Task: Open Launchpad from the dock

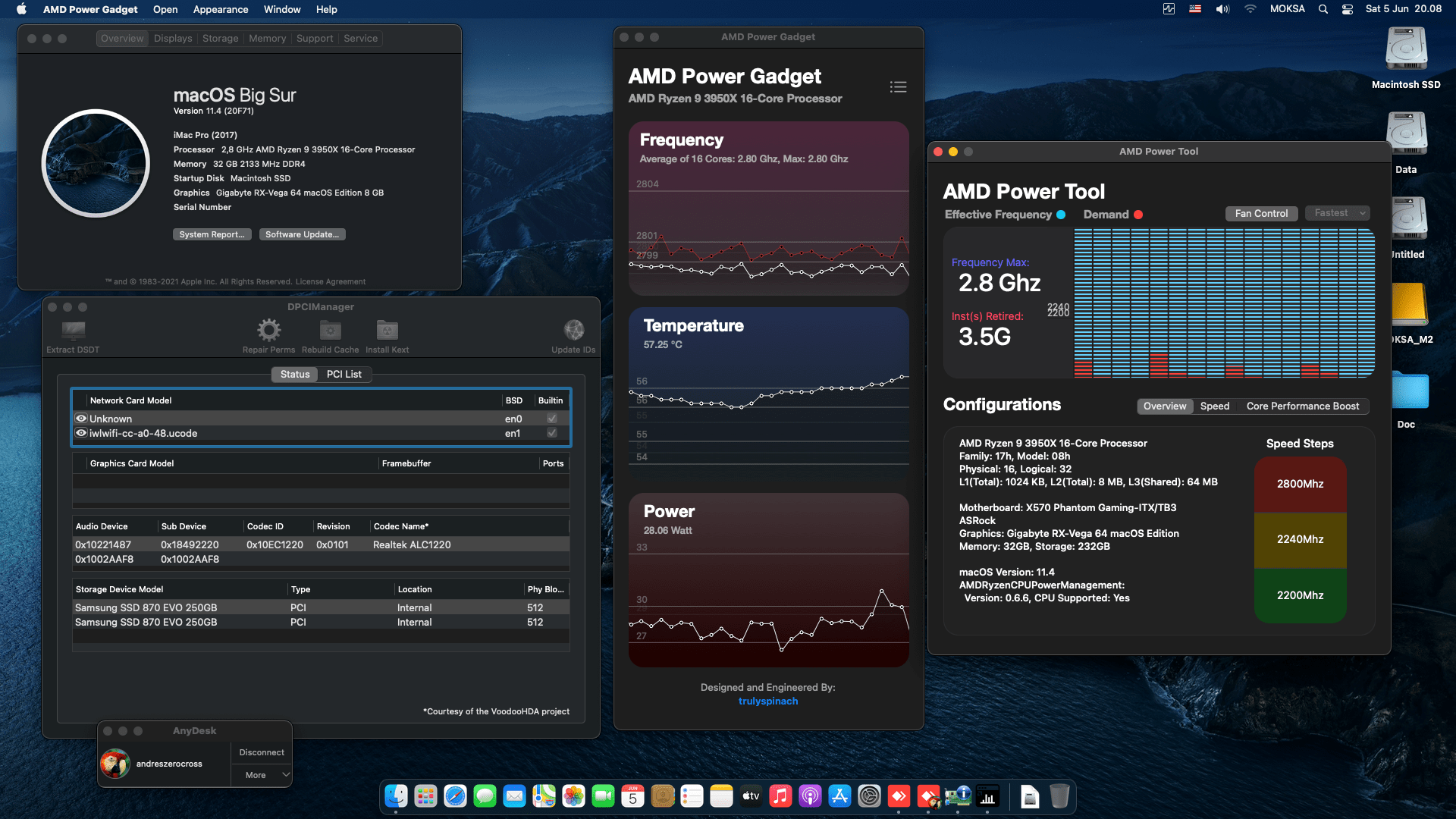Action: (425, 796)
